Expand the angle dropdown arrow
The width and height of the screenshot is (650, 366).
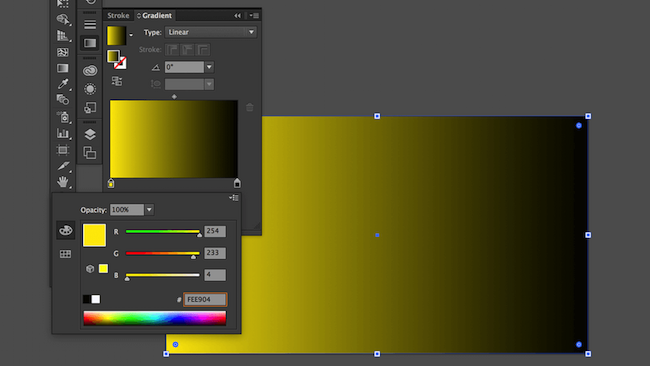click(209, 67)
